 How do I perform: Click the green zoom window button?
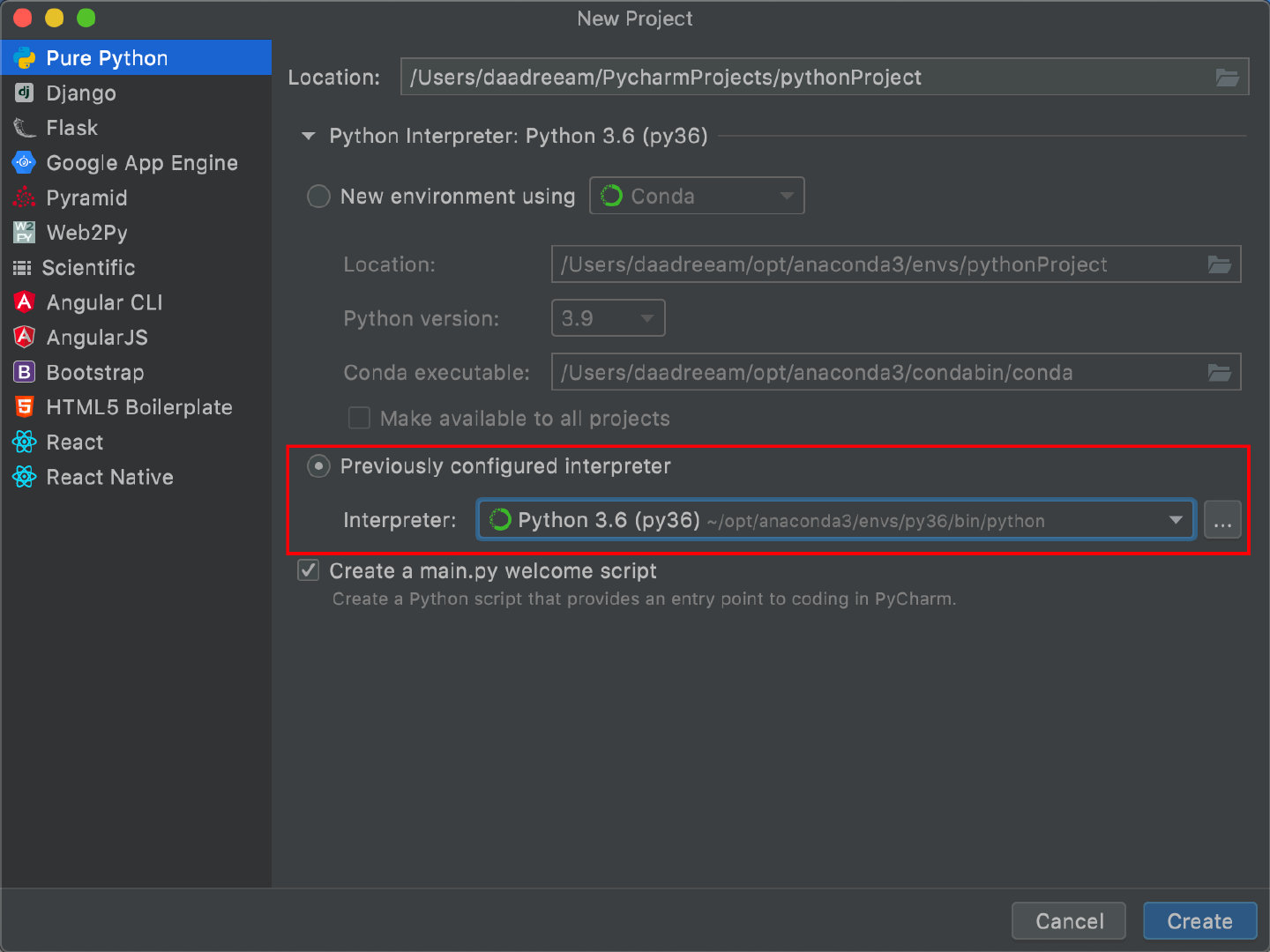[x=86, y=18]
